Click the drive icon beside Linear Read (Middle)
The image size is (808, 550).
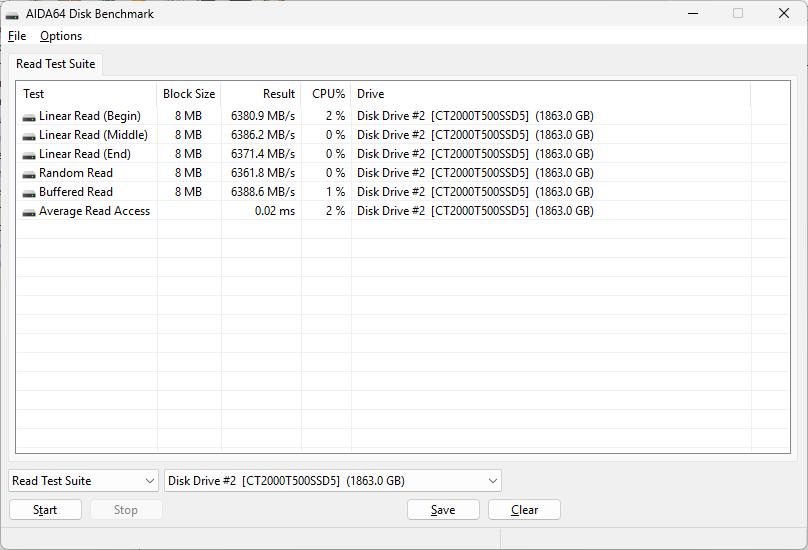pos(29,136)
